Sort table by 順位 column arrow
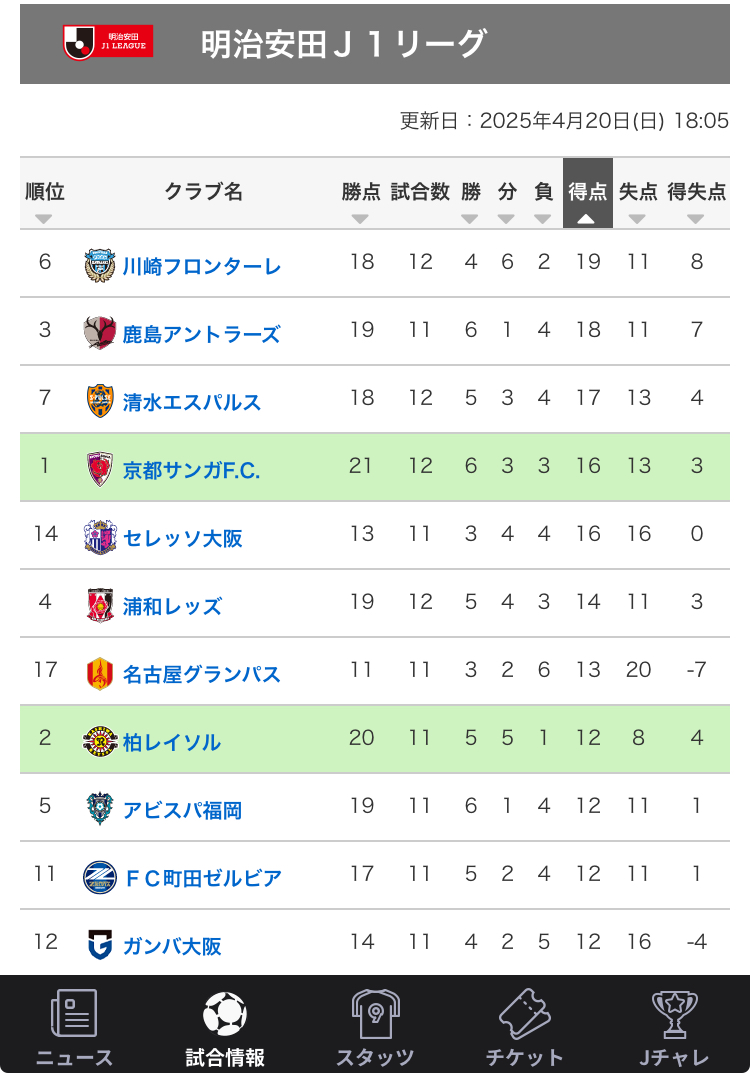 coord(44,219)
